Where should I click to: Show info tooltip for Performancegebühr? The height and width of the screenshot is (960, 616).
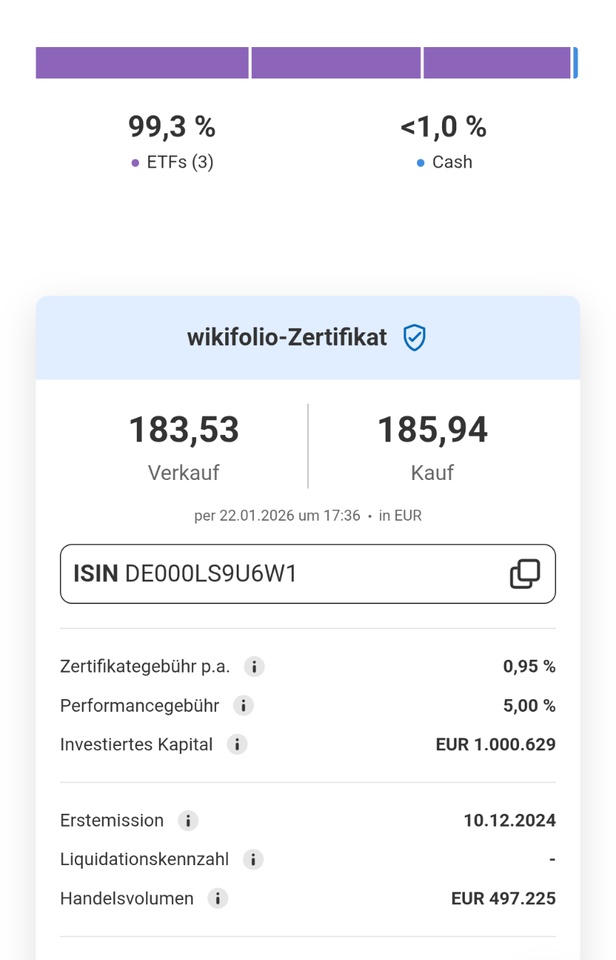[243, 706]
